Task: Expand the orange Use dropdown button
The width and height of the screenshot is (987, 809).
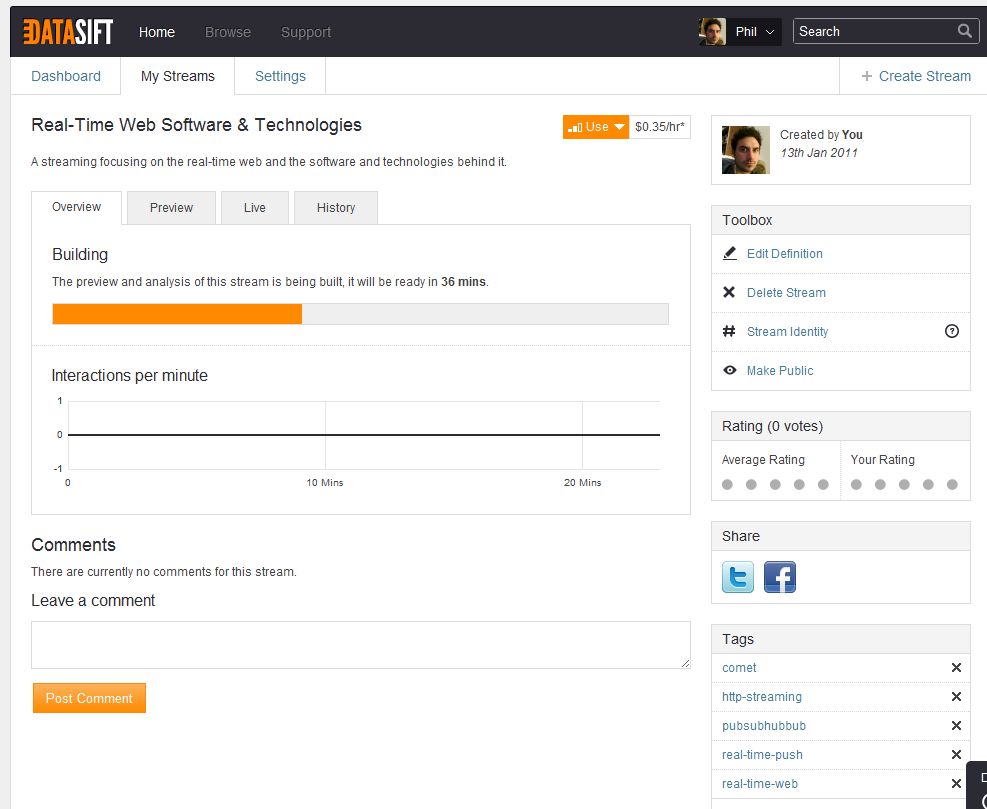Action: point(595,127)
